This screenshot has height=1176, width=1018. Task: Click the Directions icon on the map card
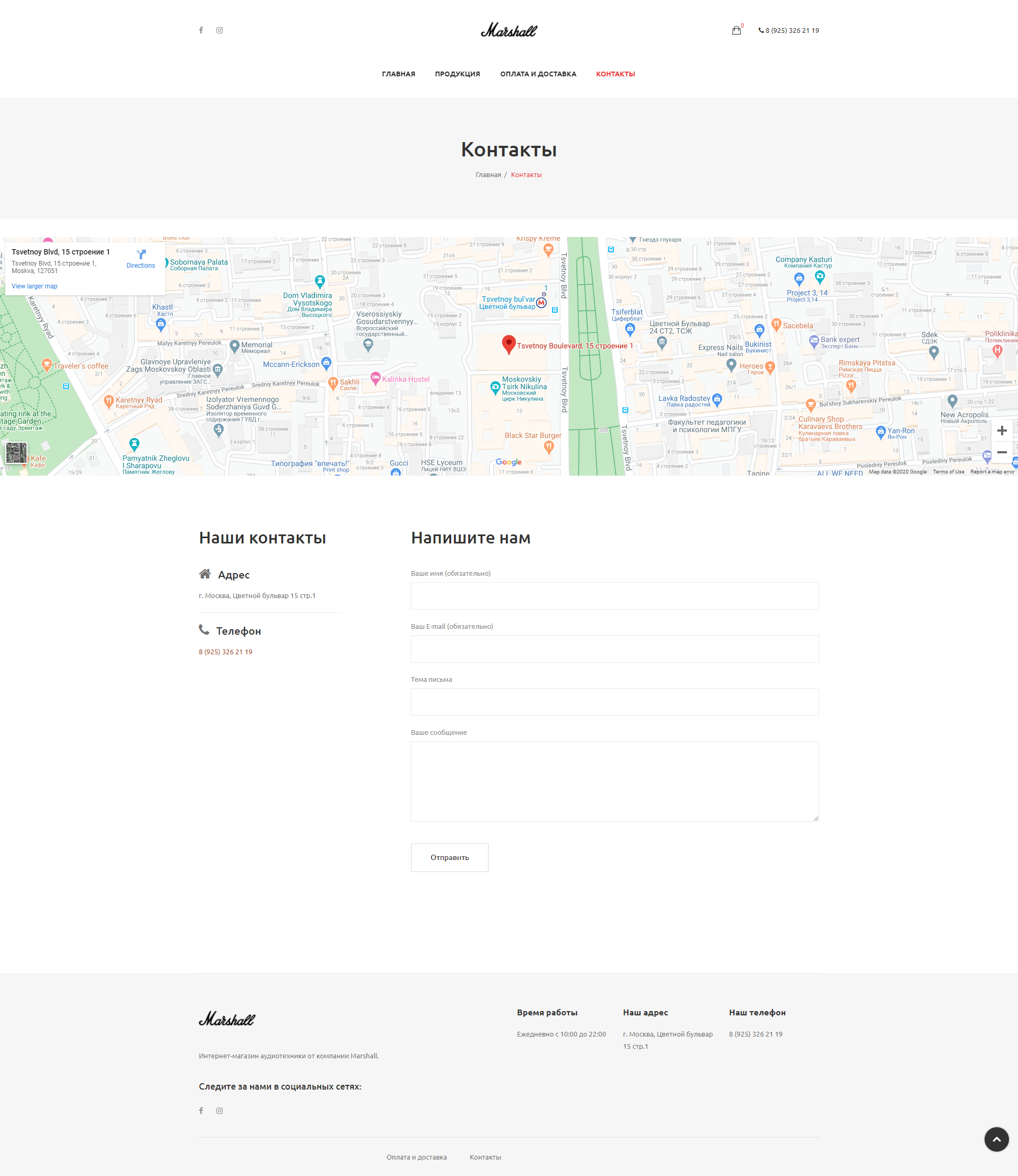click(x=141, y=254)
